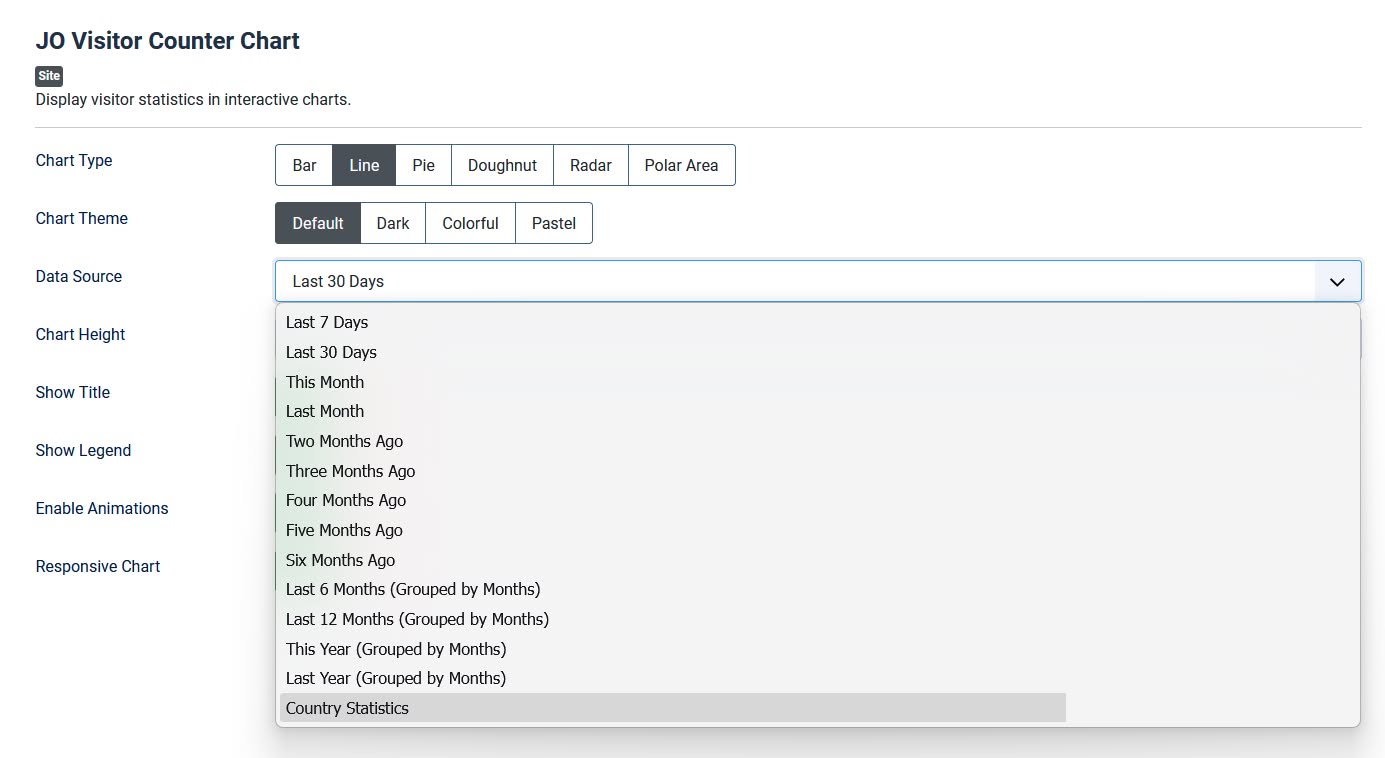Set chart theme to Pastel
Screen dimensions: 1385x758
(553, 223)
